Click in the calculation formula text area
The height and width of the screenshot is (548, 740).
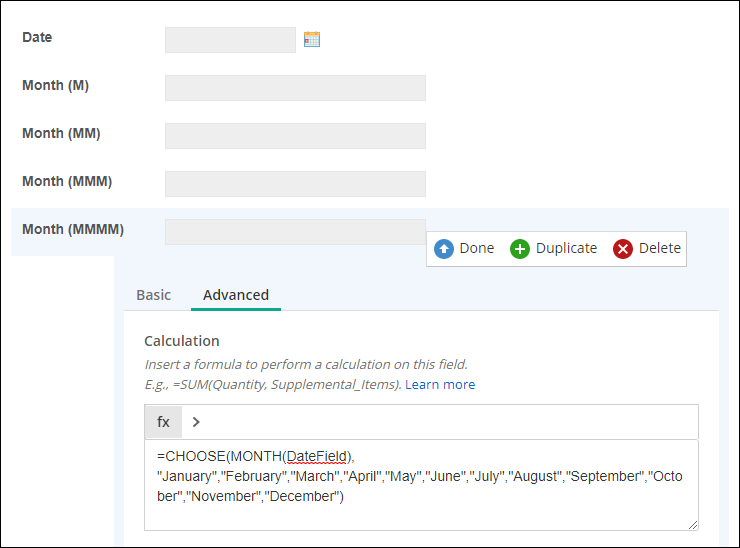[x=421, y=485]
